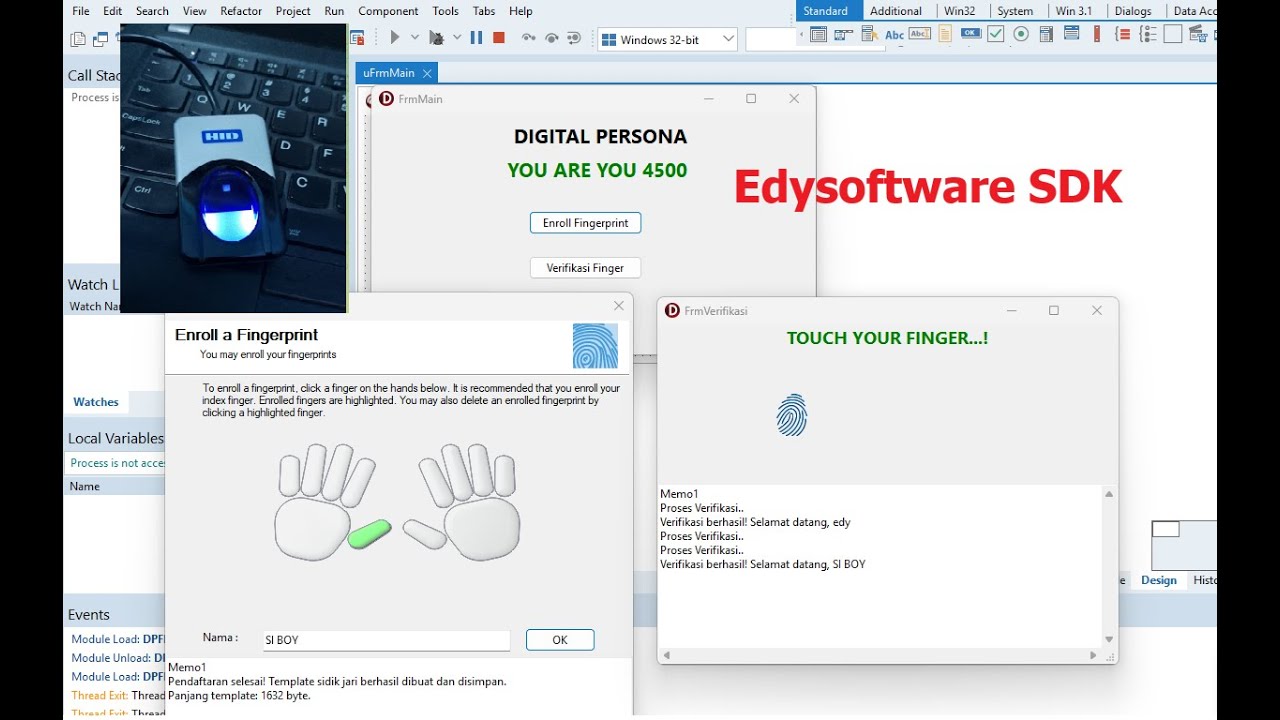
Task: Select the TPanel palette icon
Action: [x=1173, y=34]
